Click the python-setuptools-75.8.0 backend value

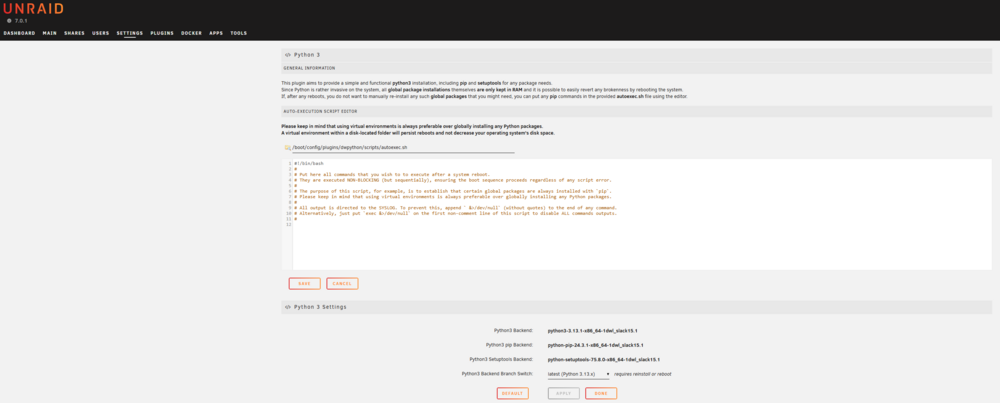603,360
